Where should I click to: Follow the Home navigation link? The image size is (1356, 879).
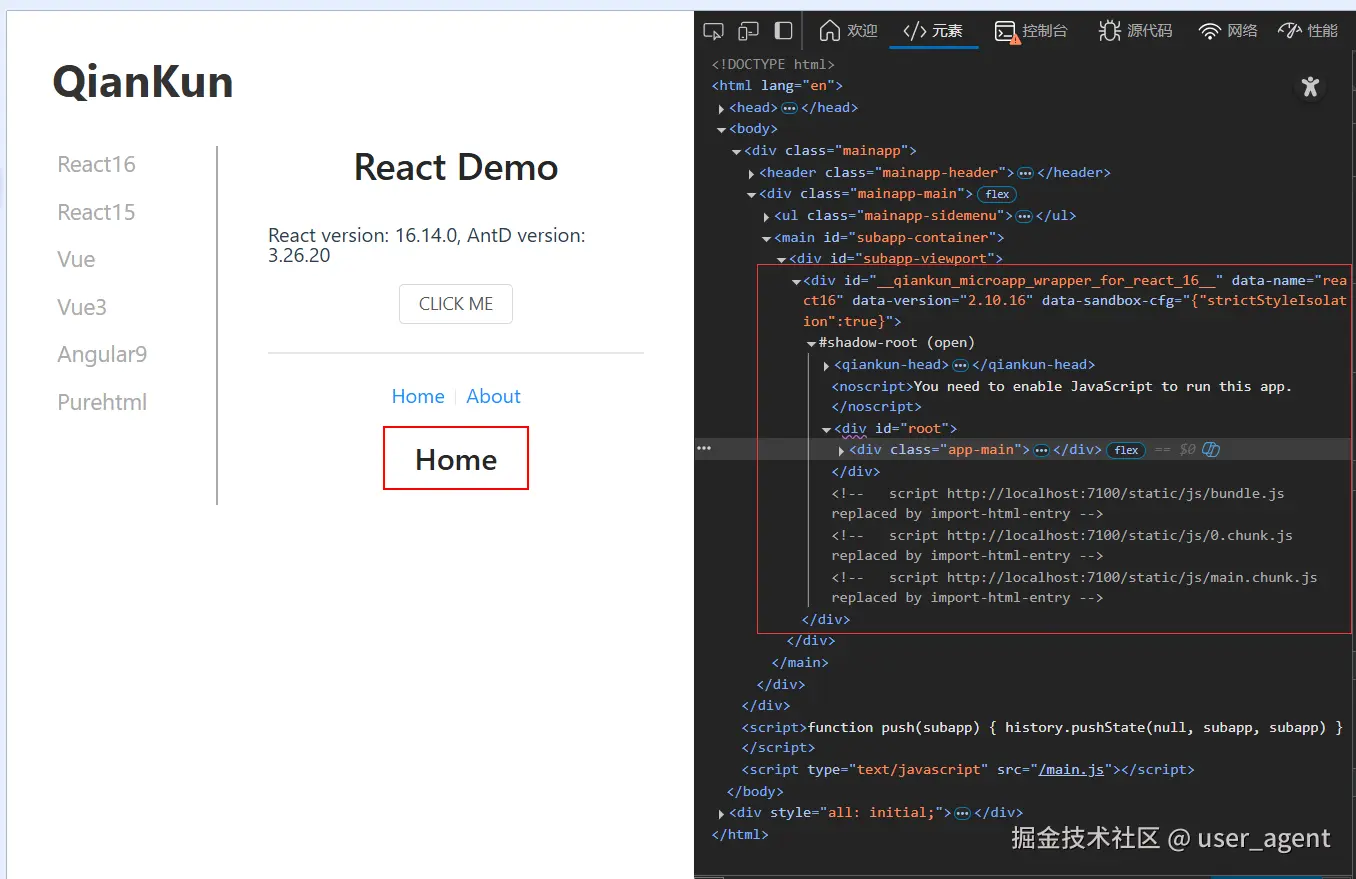[418, 396]
